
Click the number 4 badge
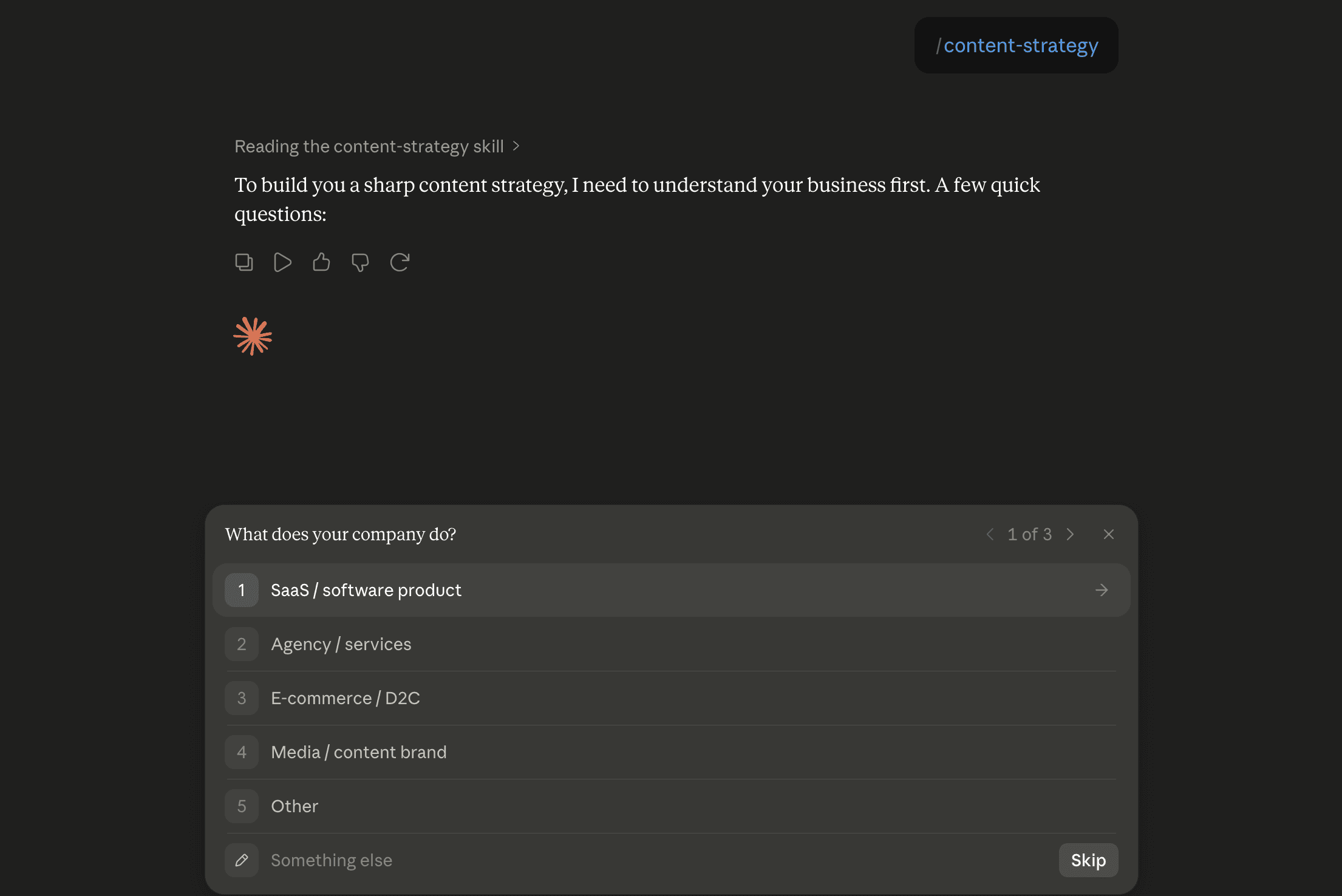[x=242, y=752]
